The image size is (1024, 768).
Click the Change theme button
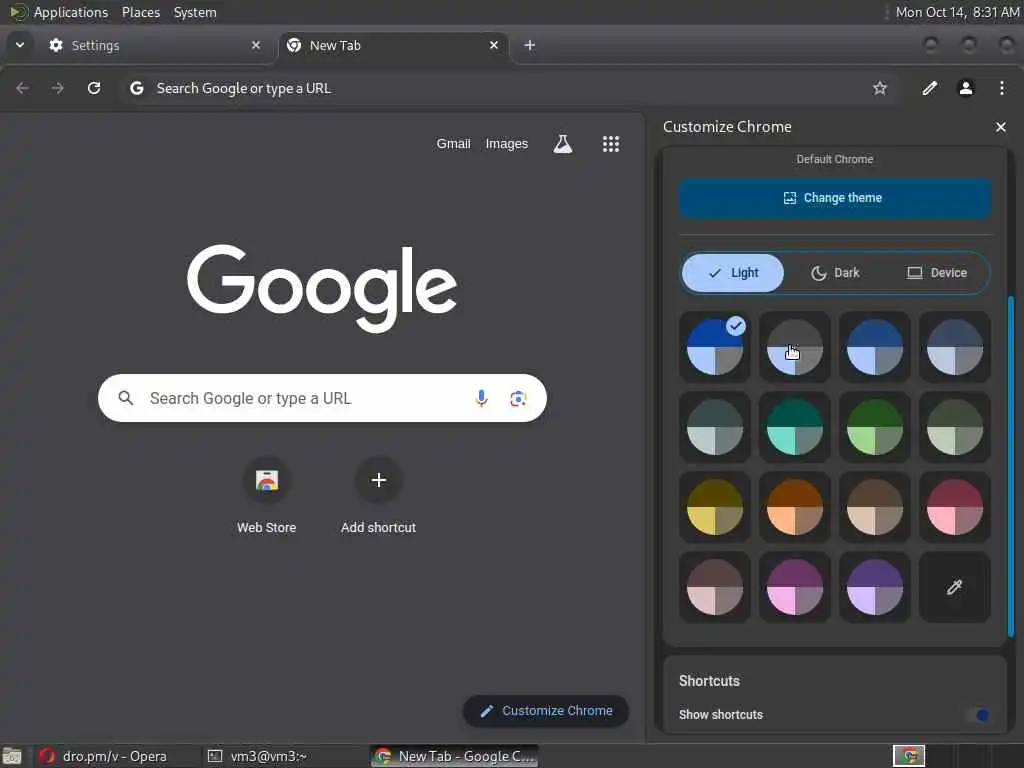pyautogui.click(x=835, y=198)
